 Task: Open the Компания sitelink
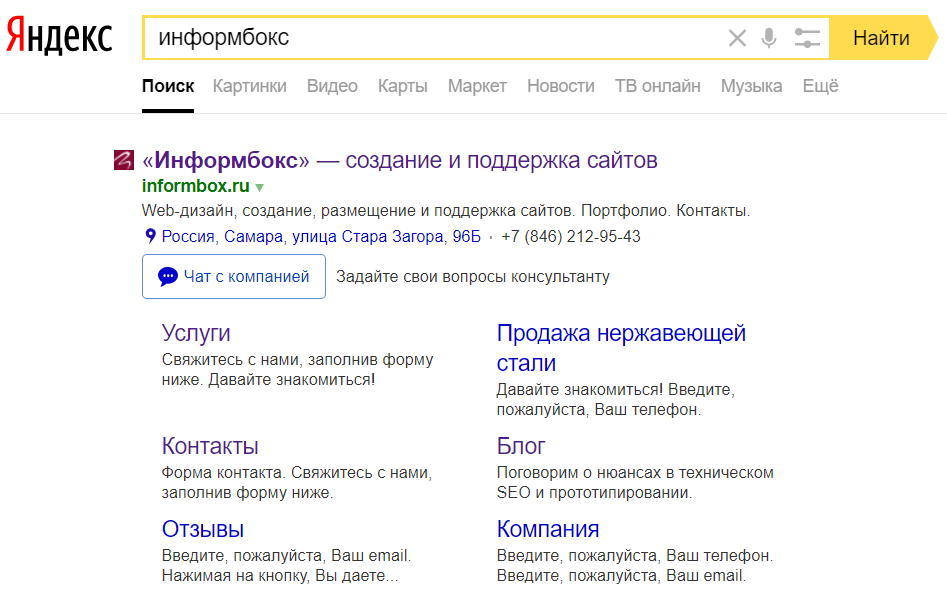pyautogui.click(x=548, y=529)
